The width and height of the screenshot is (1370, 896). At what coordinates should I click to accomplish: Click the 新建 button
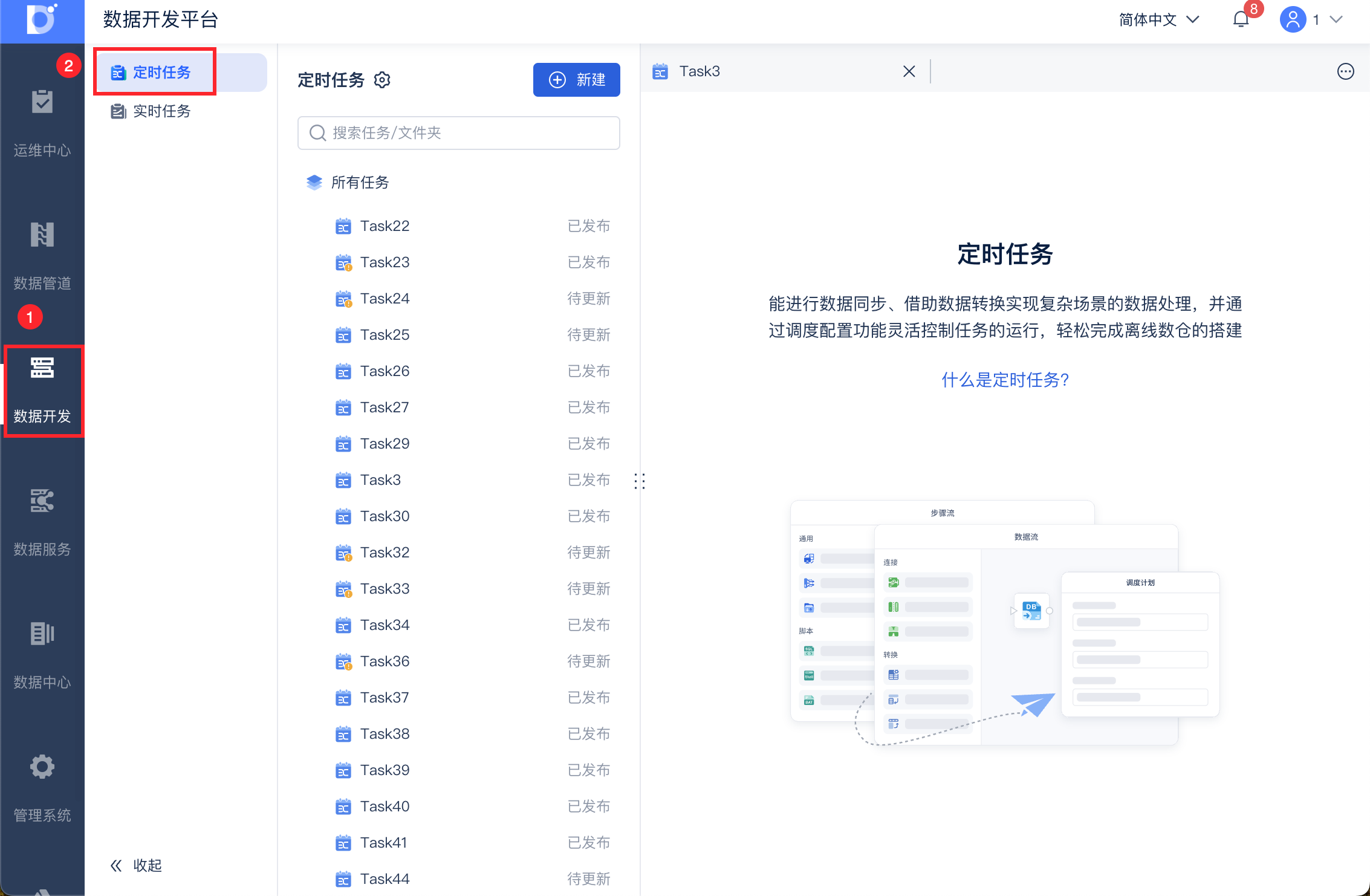tap(576, 80)
